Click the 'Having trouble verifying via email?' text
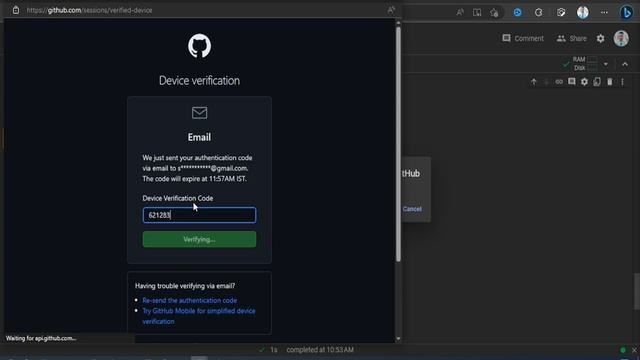The width and height of the screenshot is (640, 360). [185, 286]
